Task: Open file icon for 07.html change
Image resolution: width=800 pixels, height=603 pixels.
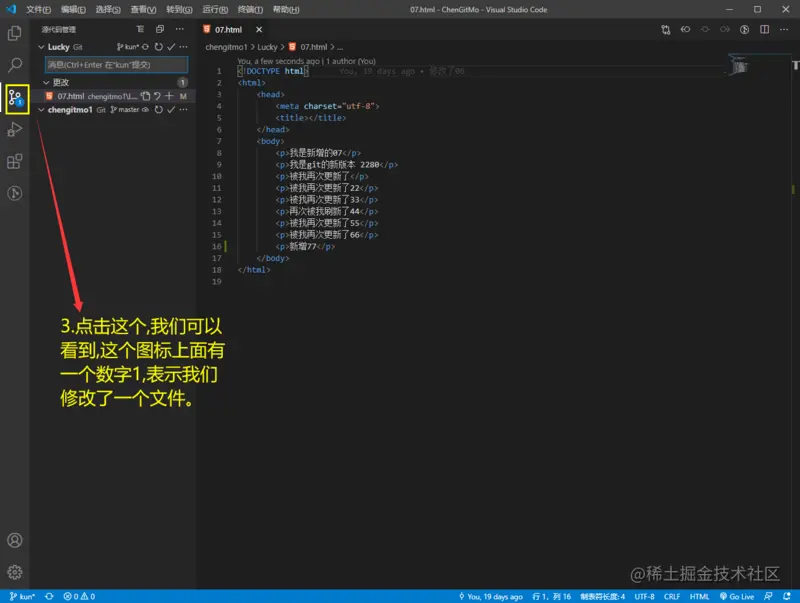Action: [x=145, y=96]
